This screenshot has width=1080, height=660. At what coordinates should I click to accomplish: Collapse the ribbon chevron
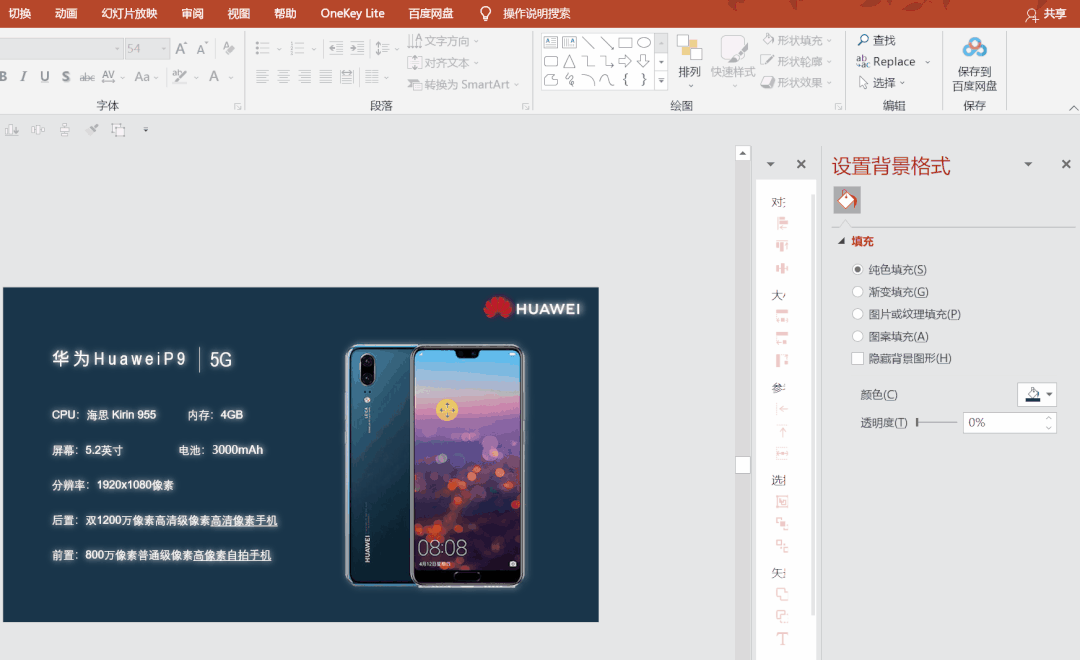click(1073, 107)
